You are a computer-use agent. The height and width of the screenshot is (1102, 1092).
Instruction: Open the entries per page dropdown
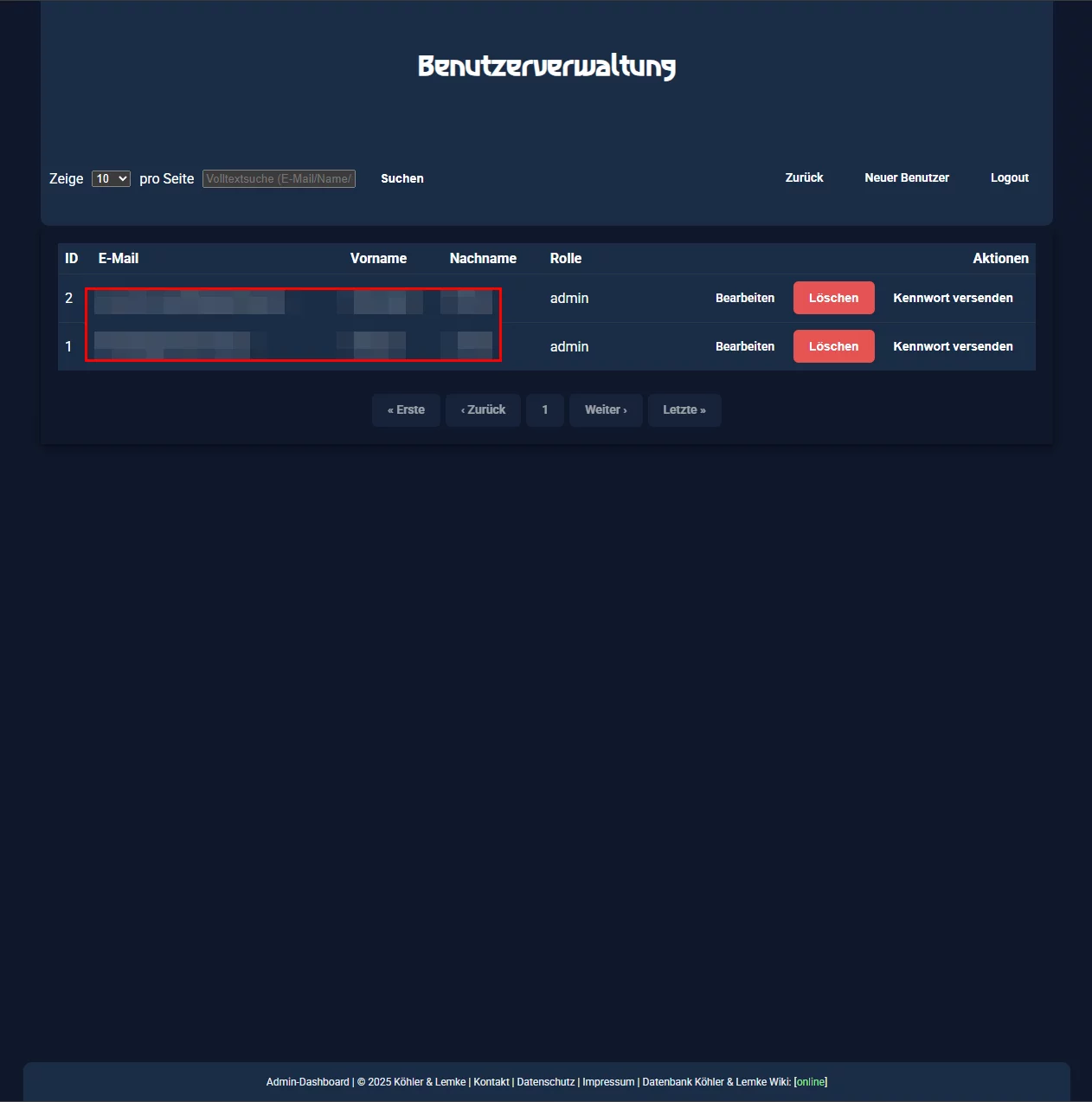(x=111, y=178)
